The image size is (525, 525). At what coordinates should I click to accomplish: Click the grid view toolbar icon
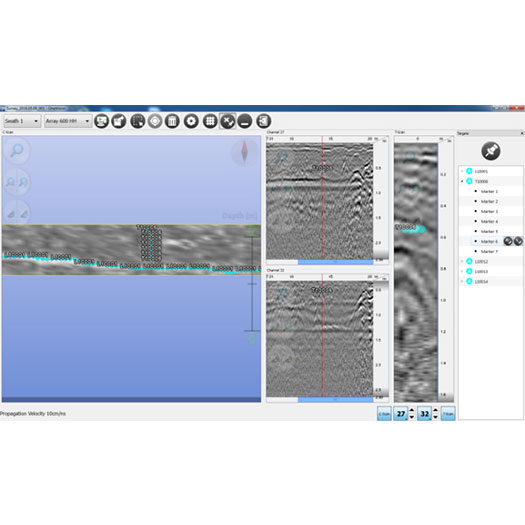[210, 121]
